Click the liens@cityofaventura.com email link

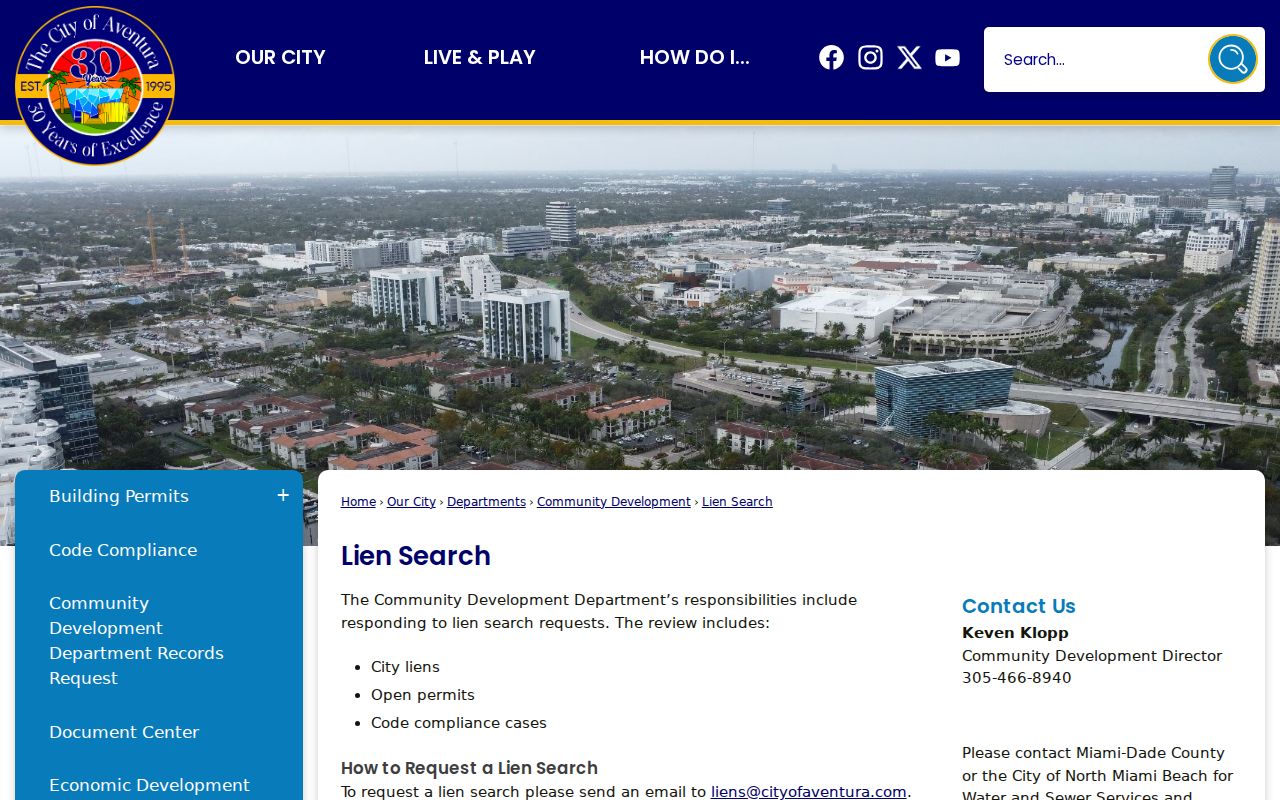point(808,792)
